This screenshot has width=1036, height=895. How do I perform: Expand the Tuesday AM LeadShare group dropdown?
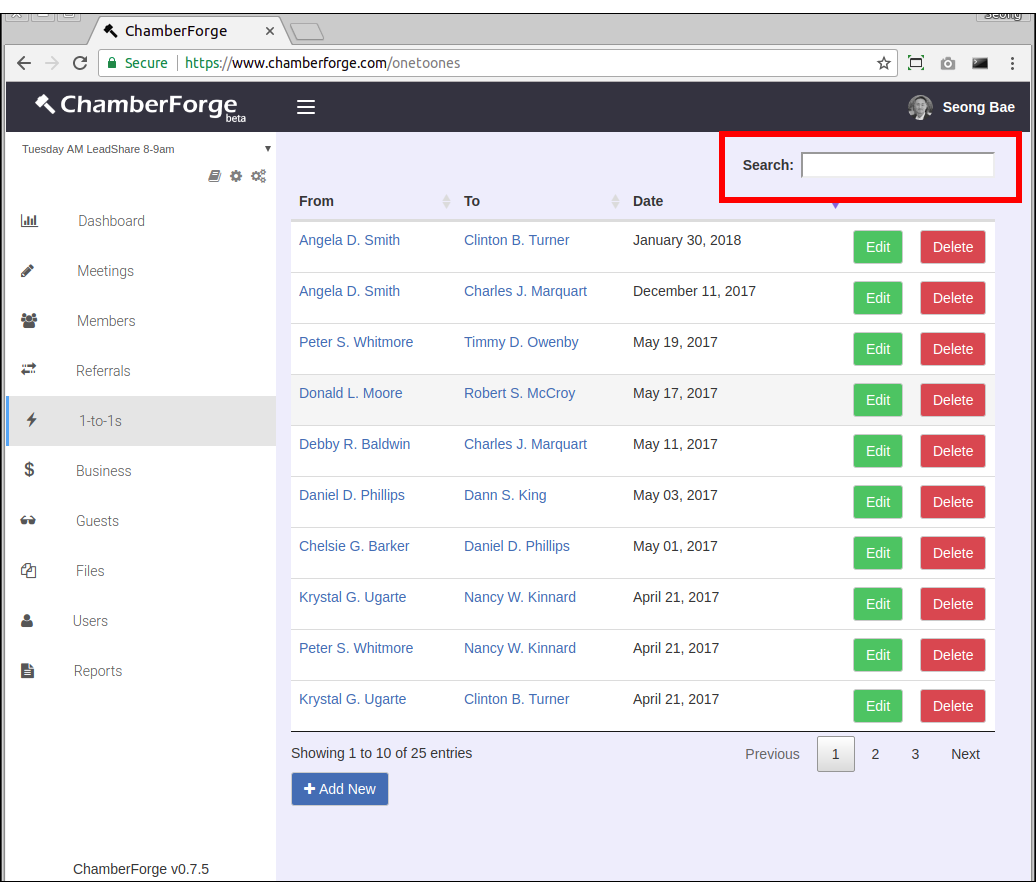click(x=267, y=149)
